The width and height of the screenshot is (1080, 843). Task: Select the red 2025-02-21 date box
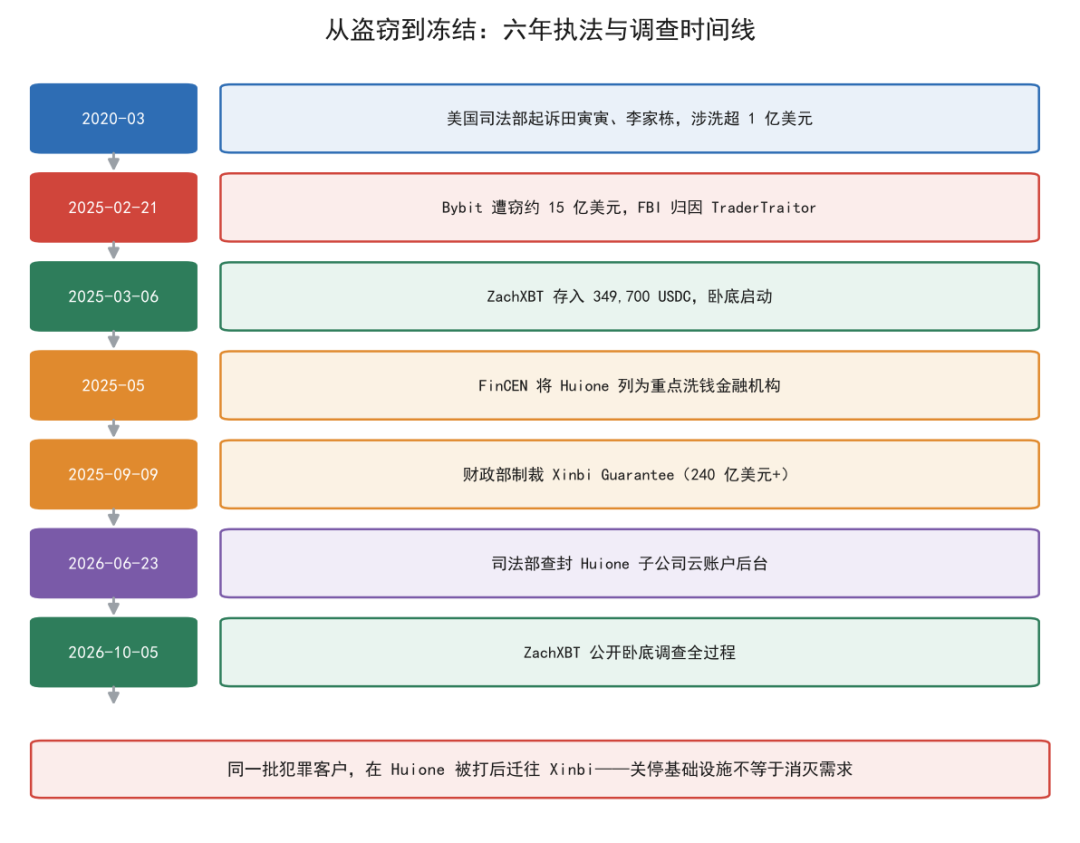point(114,207)
